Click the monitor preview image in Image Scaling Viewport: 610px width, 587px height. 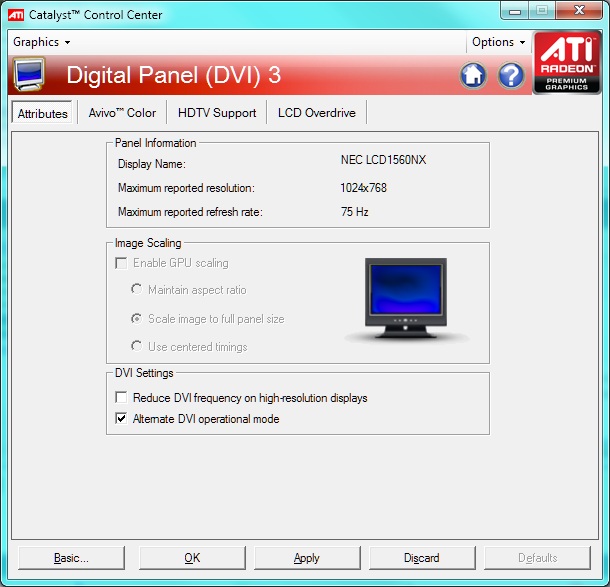pyautogui.click(x=406, y=300)
